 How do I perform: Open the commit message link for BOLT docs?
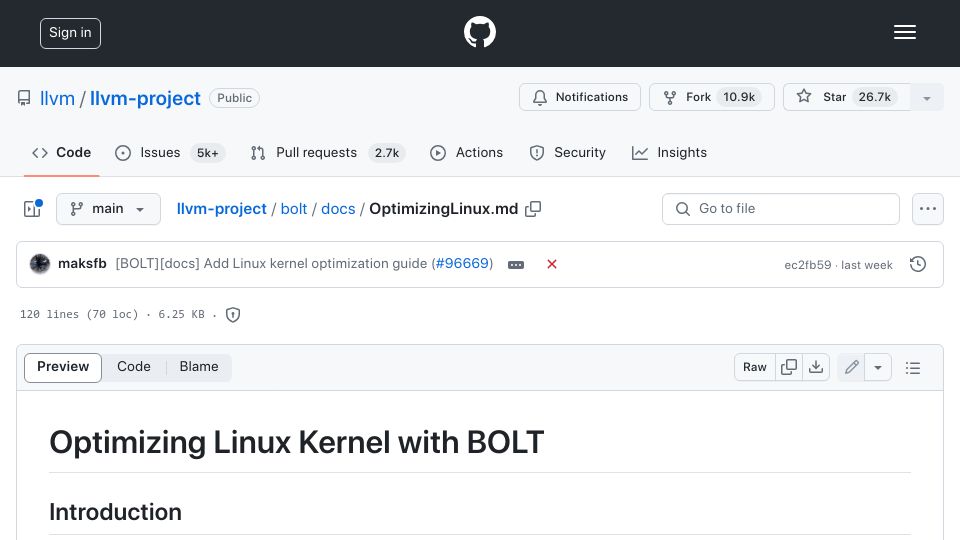click(x=271, y=264)
